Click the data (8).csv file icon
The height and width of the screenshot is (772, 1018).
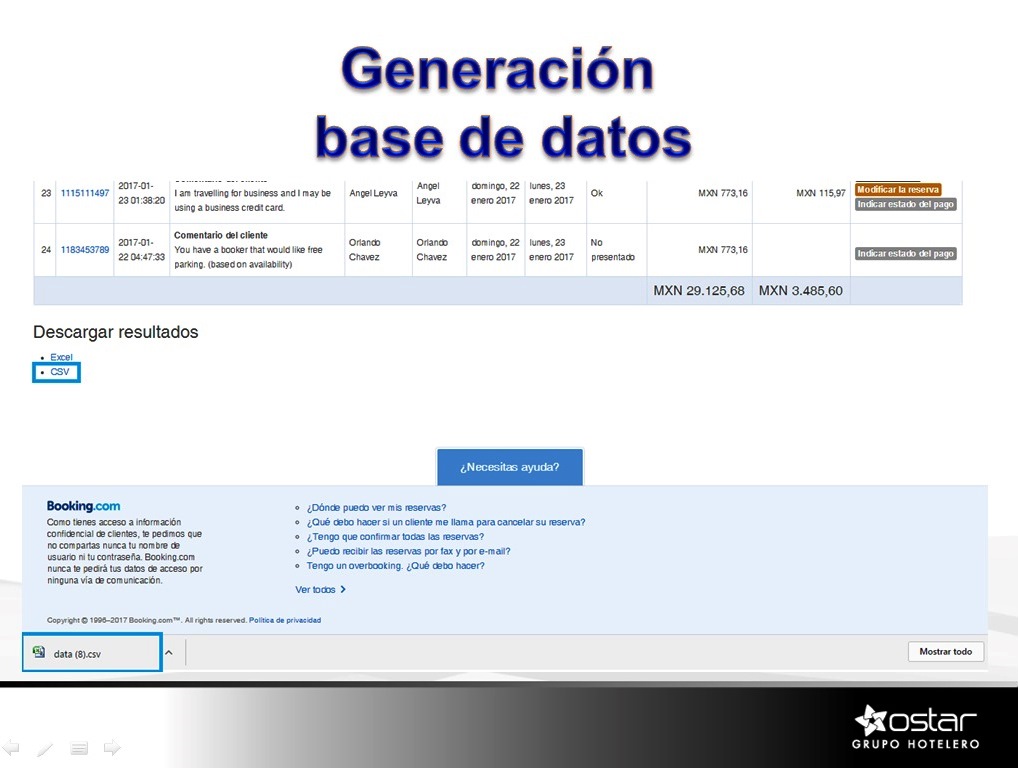tap(39, 652)
